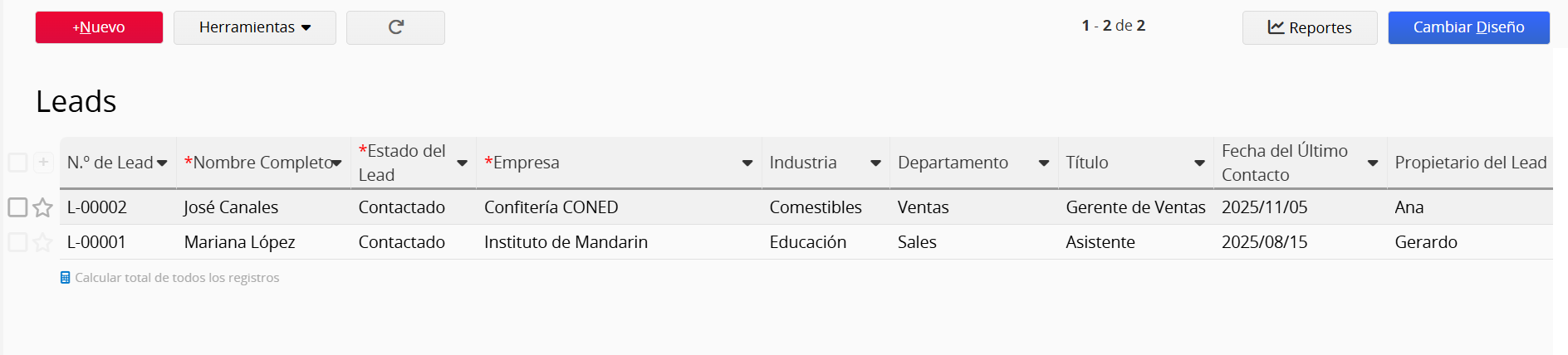Click the calculator icon below the table
Image resolution: width=1568 pixels, height=355 pixels.
[66, 278]
